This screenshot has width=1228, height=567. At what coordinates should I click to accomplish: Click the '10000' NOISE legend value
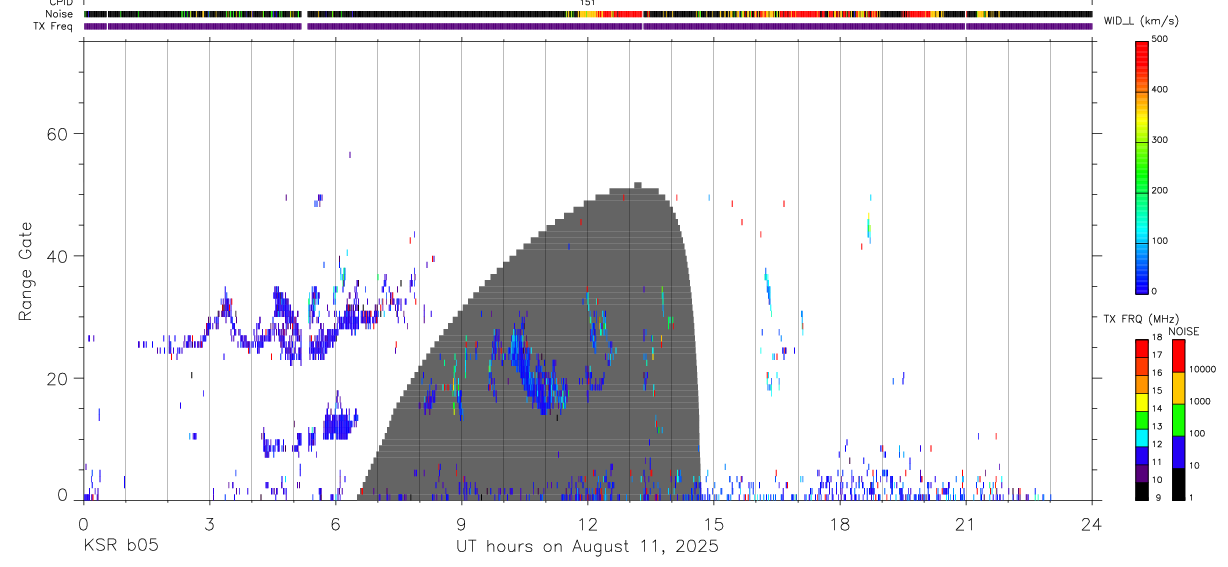1202,369
